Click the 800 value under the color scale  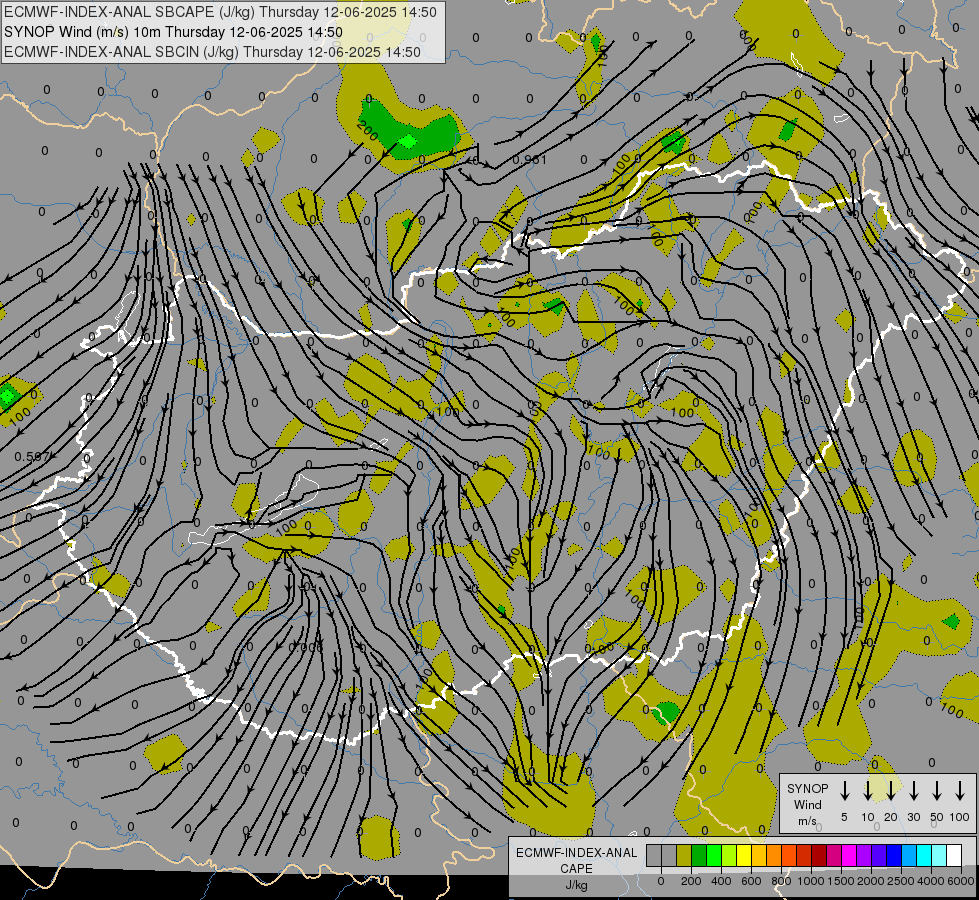pyautogui.click(x=781, y=881)
